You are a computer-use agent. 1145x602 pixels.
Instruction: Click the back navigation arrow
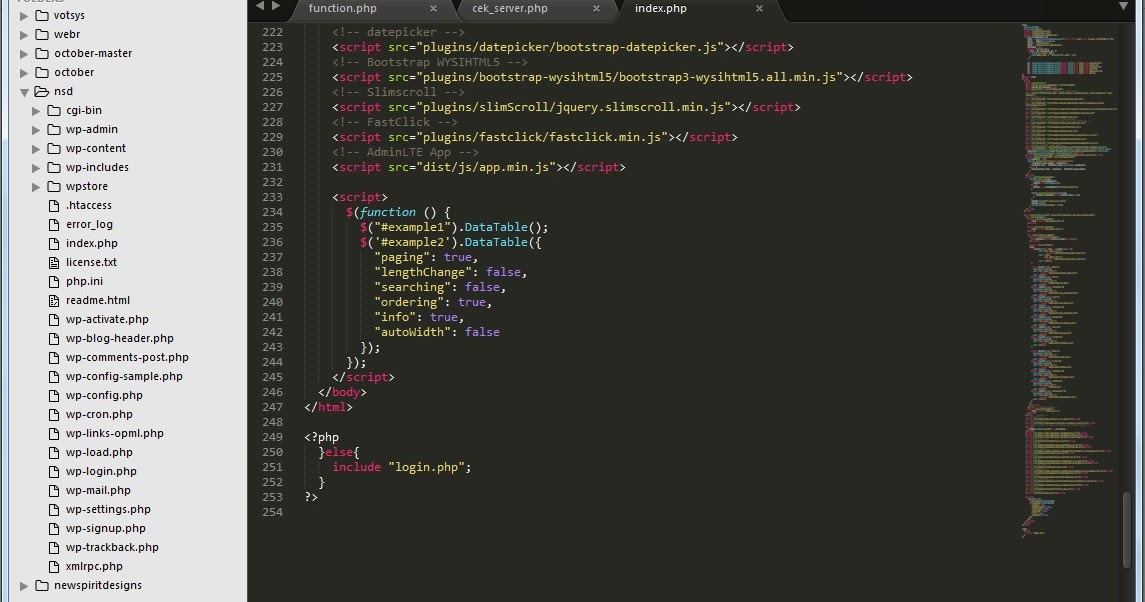259,6
